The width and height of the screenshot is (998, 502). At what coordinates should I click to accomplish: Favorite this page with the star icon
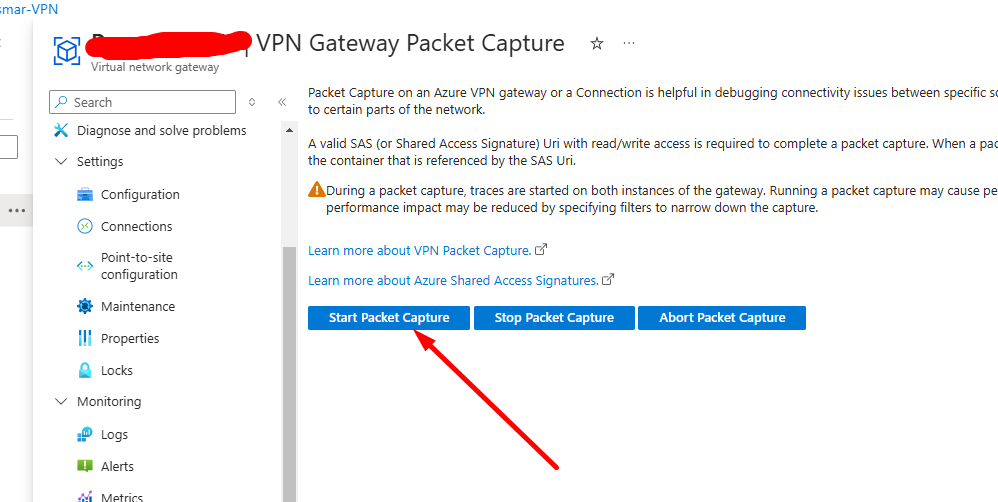pos(596,43)
